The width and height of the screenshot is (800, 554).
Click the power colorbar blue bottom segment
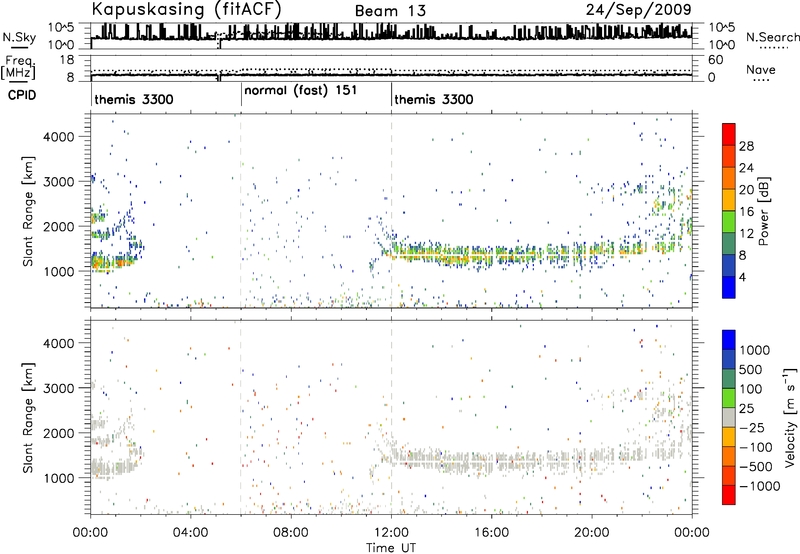(x=729, y=287)
